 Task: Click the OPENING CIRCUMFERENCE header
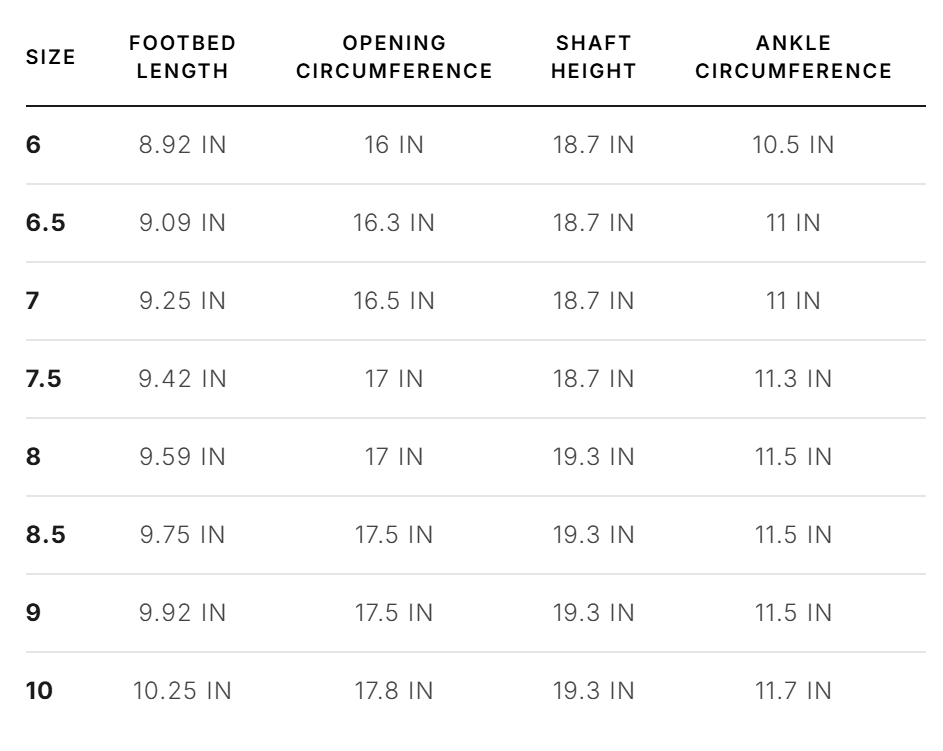(394, 57)
